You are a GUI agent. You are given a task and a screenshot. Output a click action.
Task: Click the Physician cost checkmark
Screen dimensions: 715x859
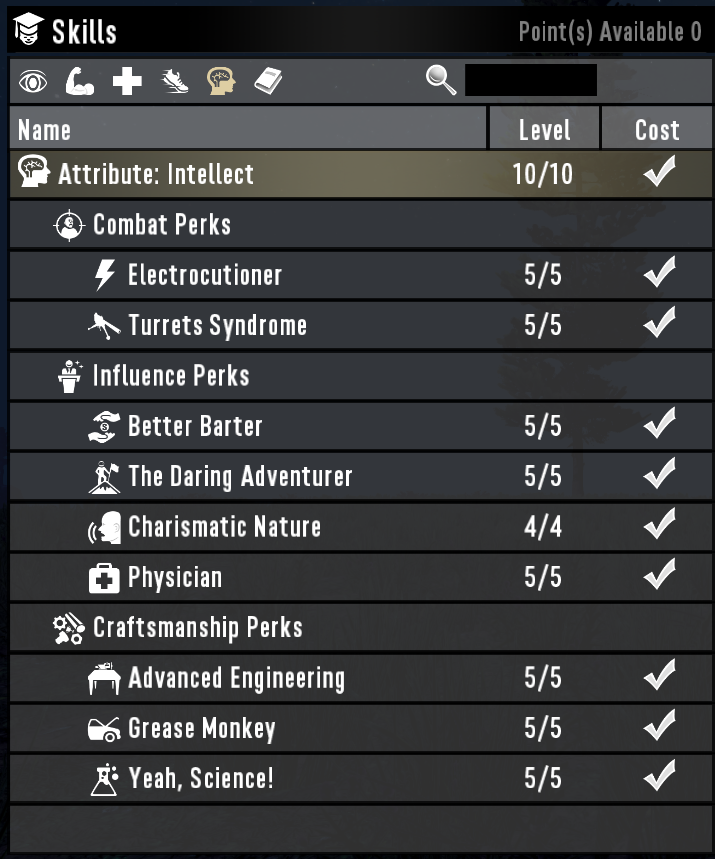tap(659, 575)
